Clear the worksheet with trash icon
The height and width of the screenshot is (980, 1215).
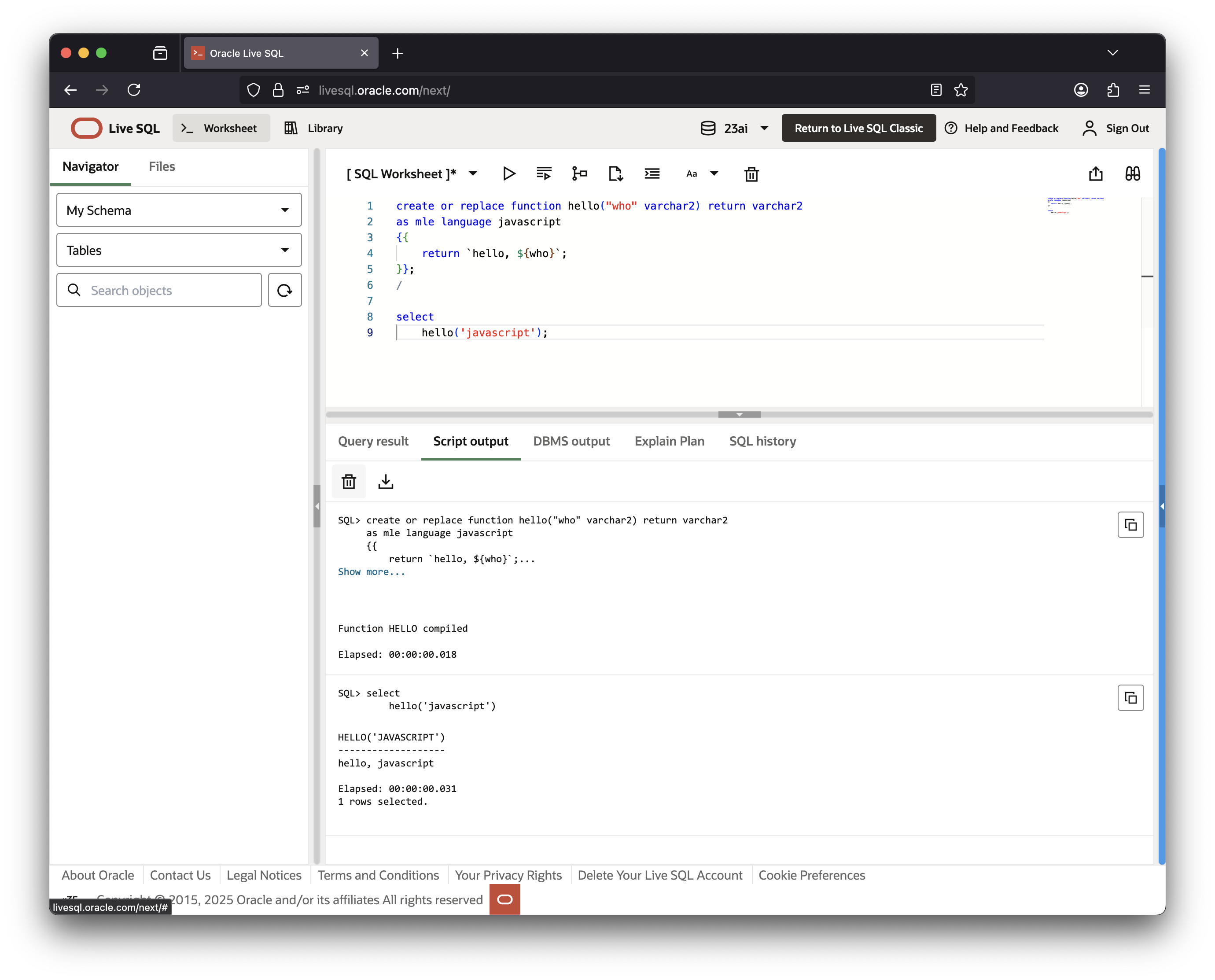(751, 174)
